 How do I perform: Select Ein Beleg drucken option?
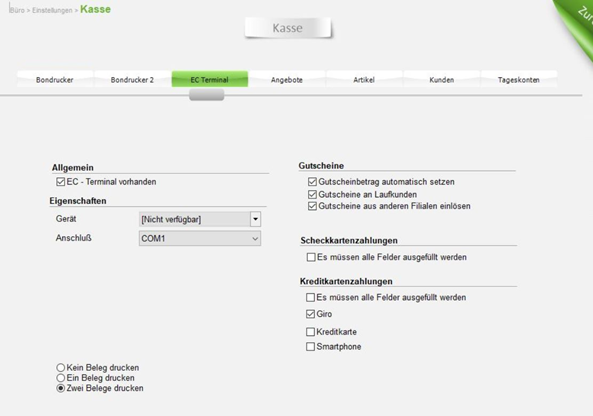pos(61,378)
